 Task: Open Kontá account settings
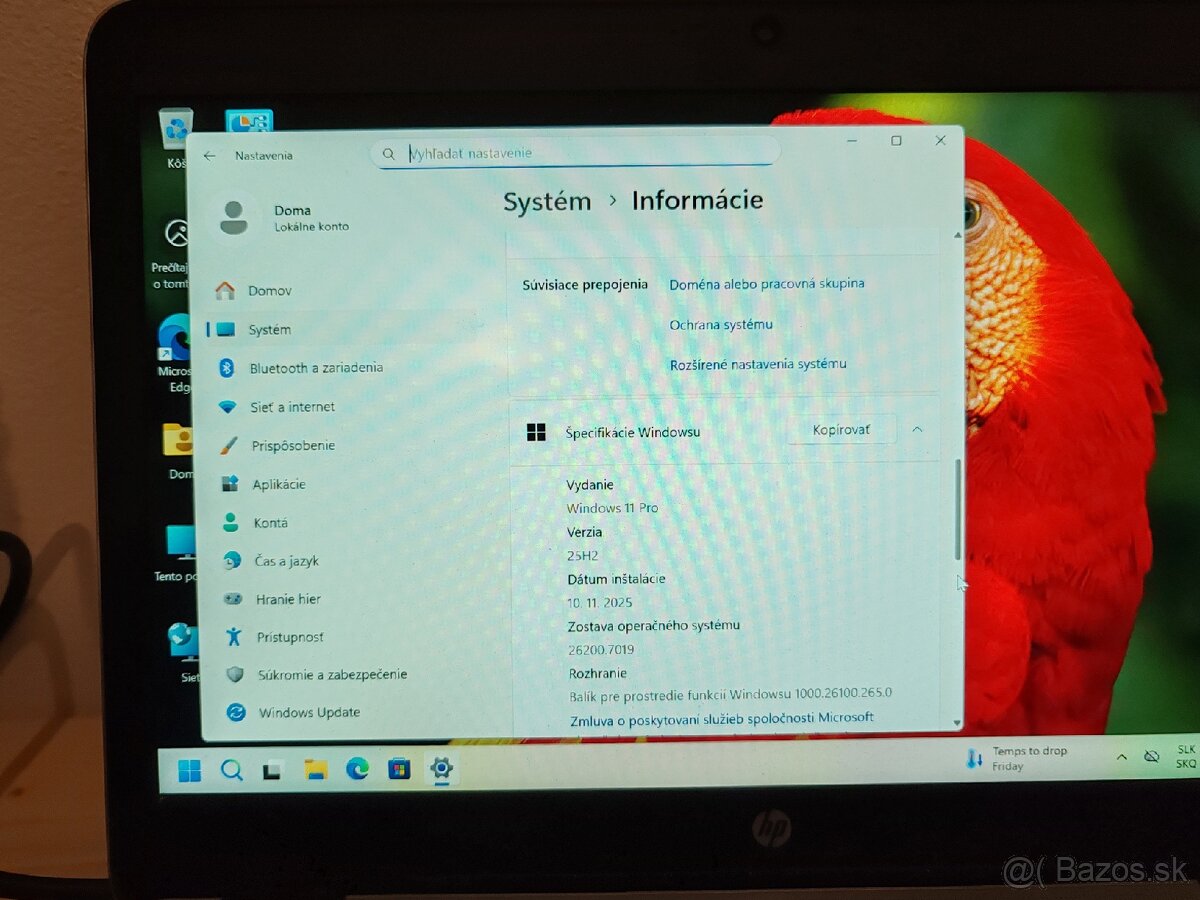[x=271, y=522]
